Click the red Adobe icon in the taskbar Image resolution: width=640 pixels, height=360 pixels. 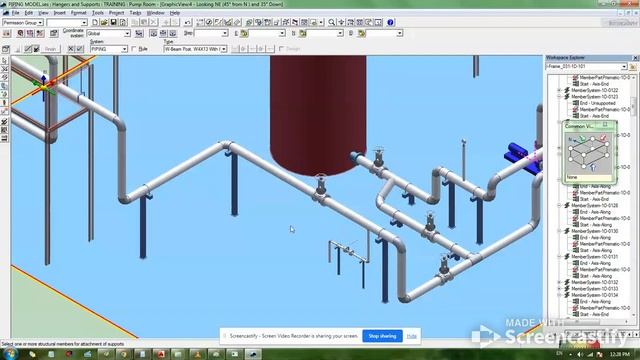(161, 354)
